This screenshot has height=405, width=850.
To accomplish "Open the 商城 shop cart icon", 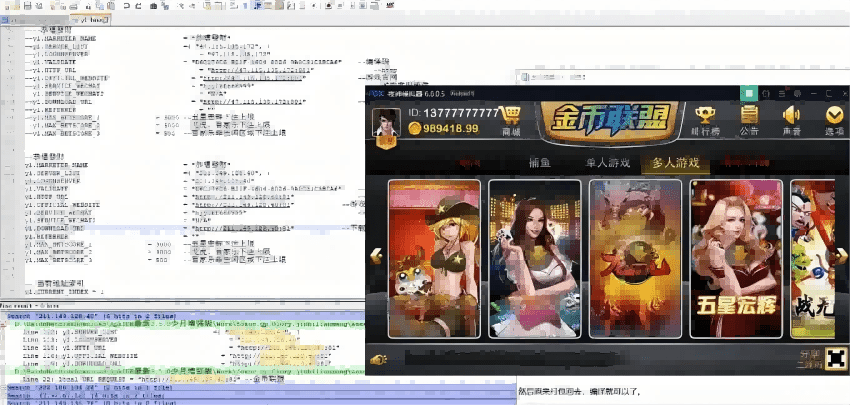I will 511,118.
